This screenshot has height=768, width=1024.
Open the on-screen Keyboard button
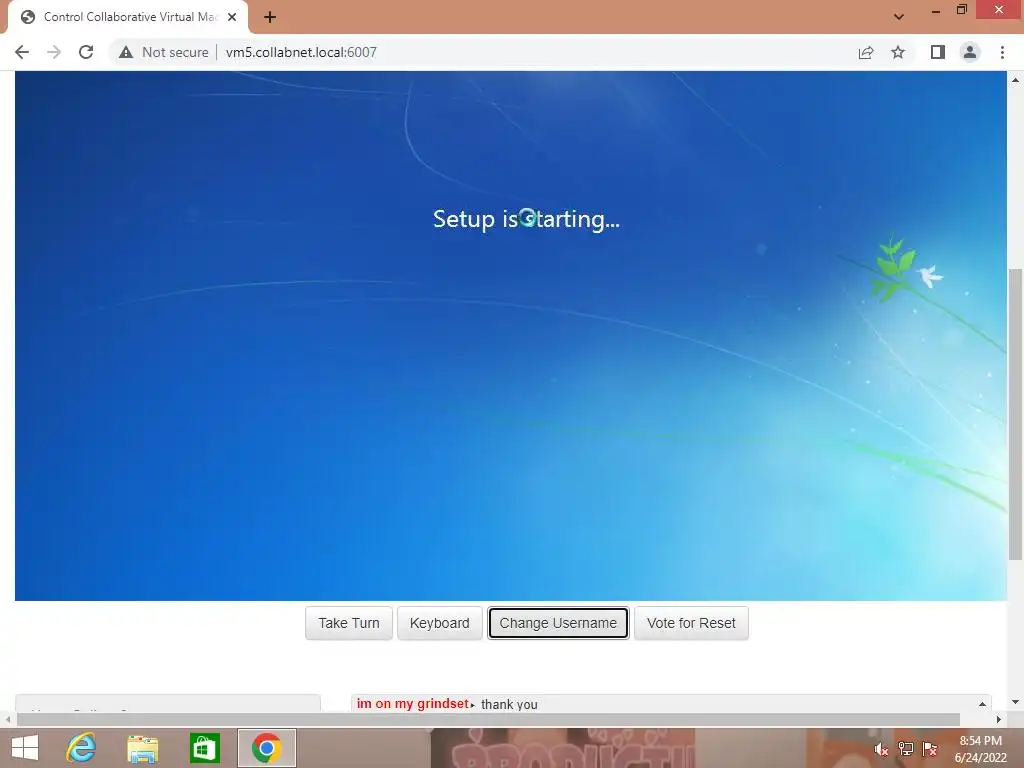[x=440, y=623]
